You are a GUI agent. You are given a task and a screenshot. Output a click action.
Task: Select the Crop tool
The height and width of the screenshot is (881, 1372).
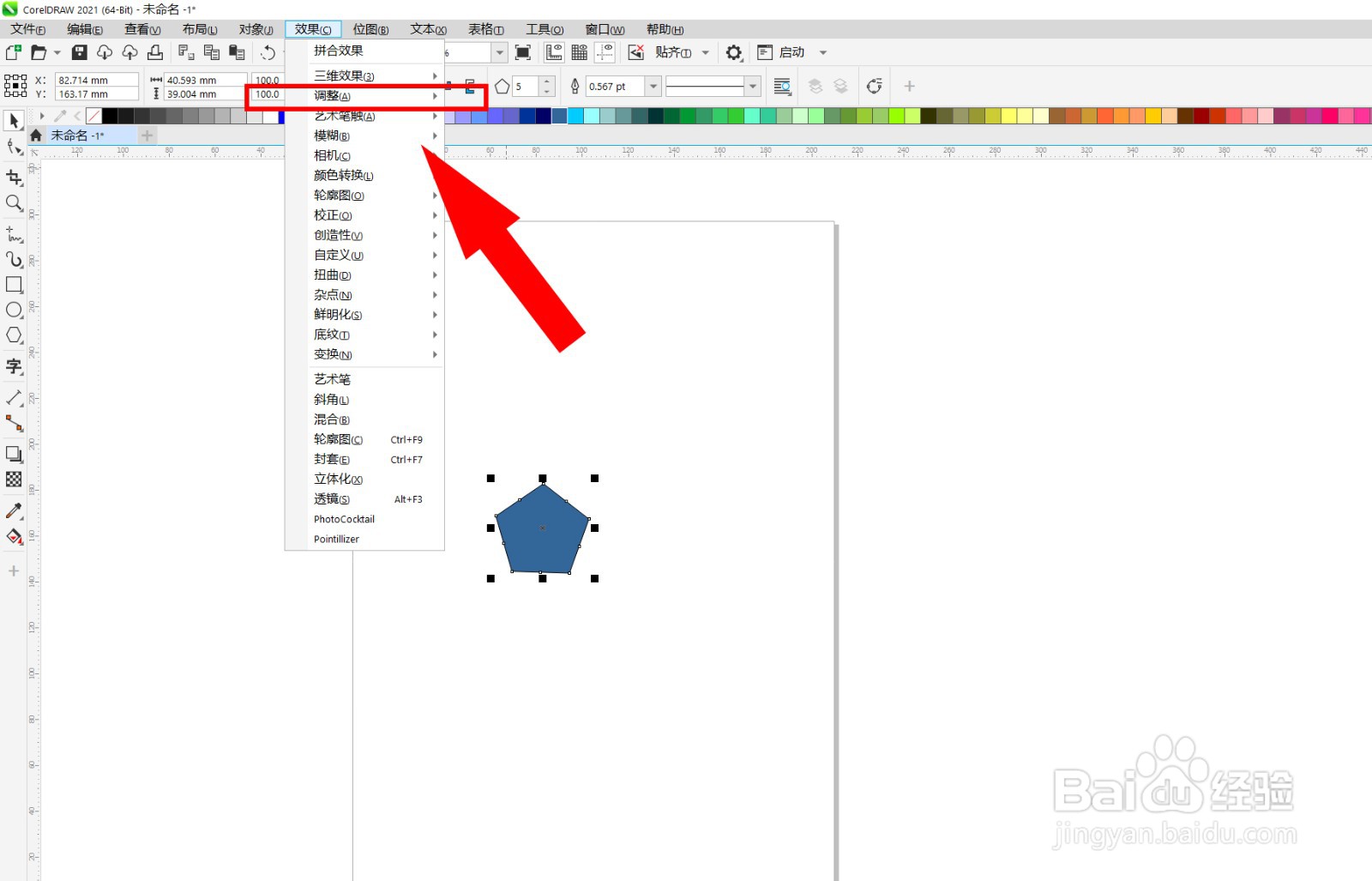pyautogui.click(x=14, y=178)
